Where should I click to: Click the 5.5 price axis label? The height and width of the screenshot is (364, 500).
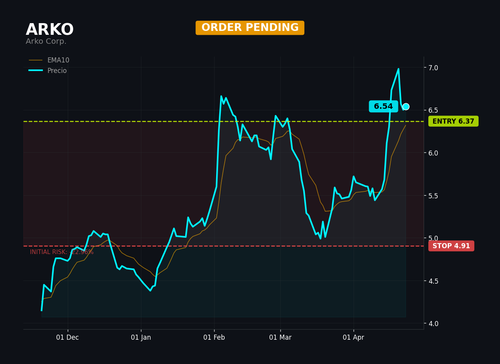pos(433,196)
